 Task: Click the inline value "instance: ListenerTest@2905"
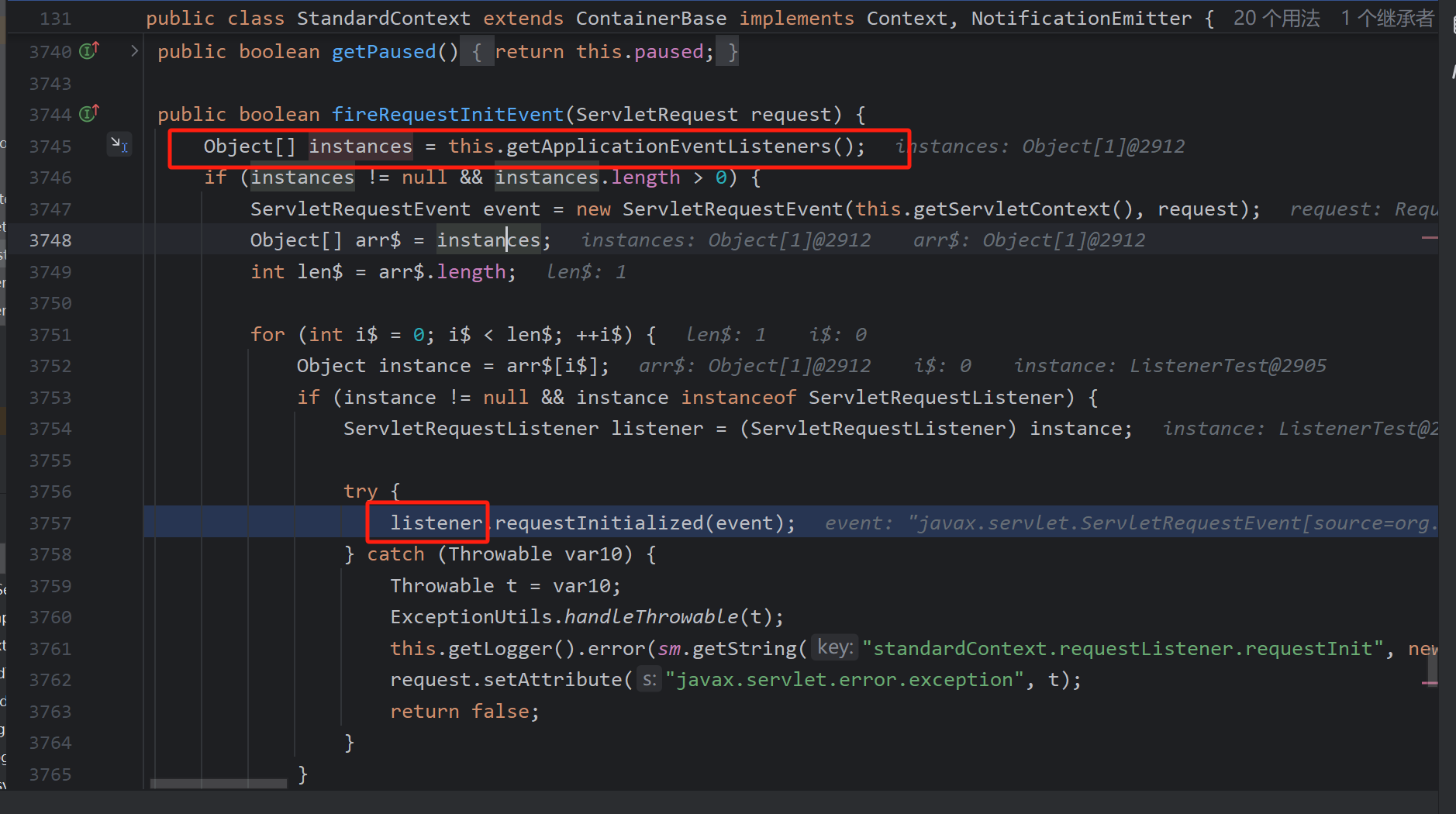(x=1170, y=366)
